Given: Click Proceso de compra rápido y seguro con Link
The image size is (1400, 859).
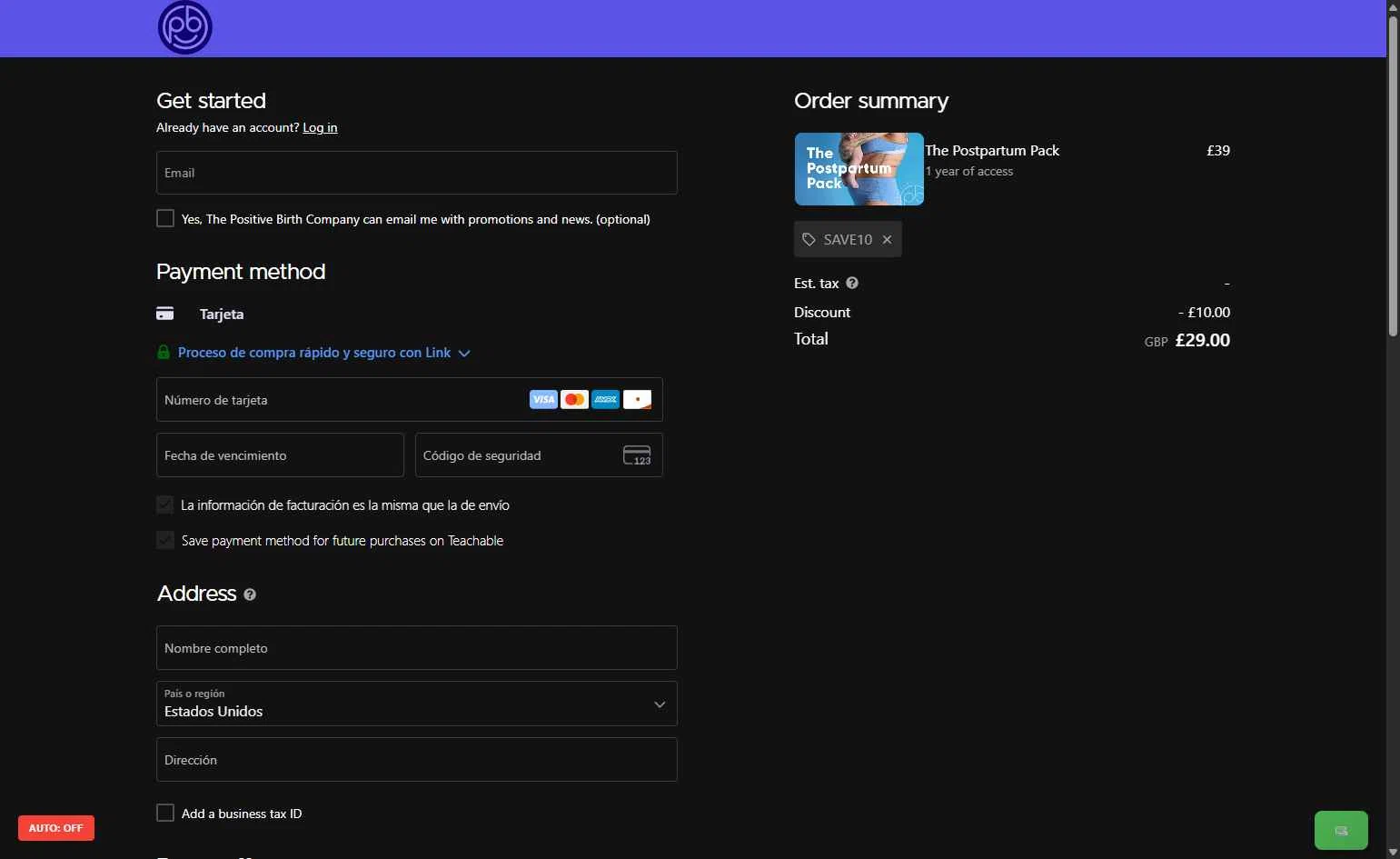Looking at the screenshot, I should coord(314,353).
